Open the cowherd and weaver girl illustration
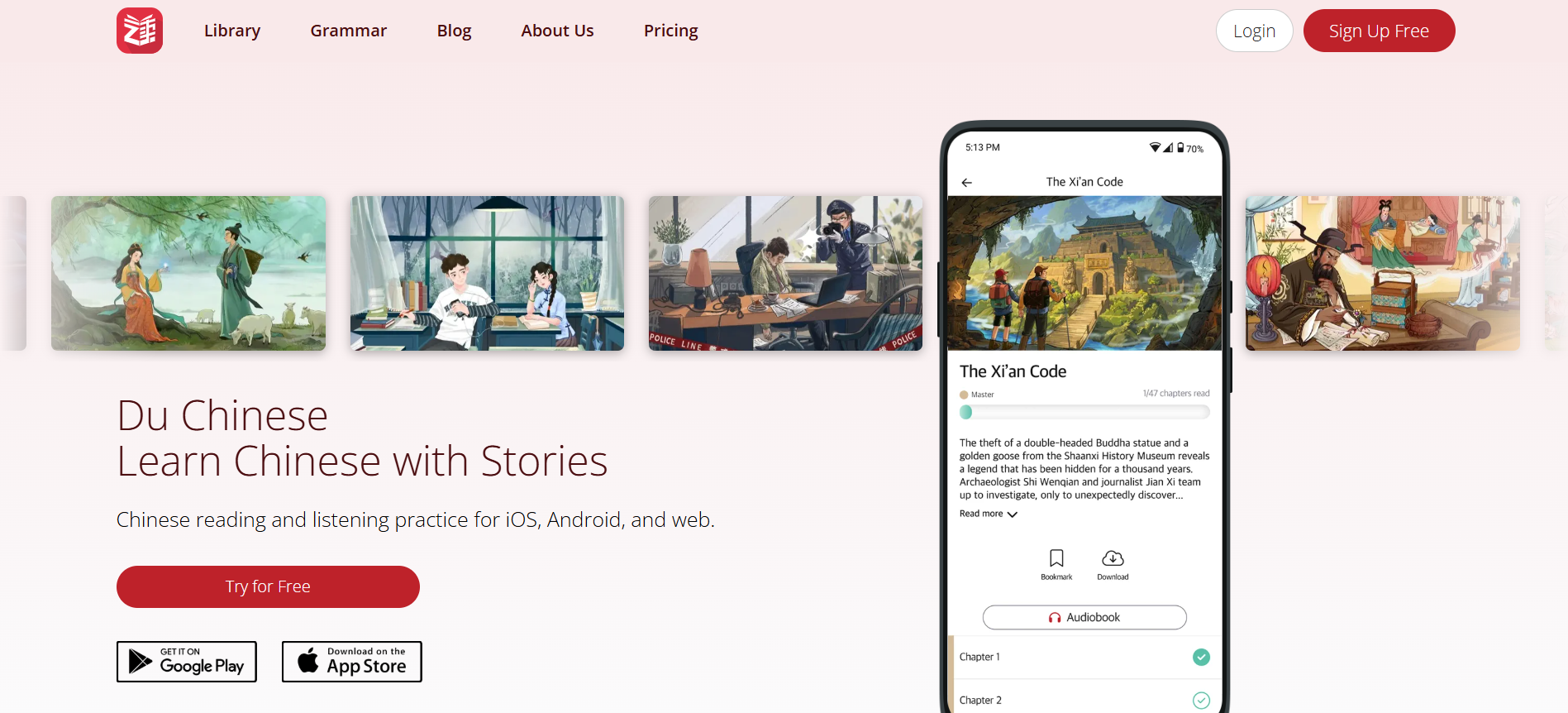Image resolution: width=1568 pixels, height=713 pixels. tap(188, 273)
